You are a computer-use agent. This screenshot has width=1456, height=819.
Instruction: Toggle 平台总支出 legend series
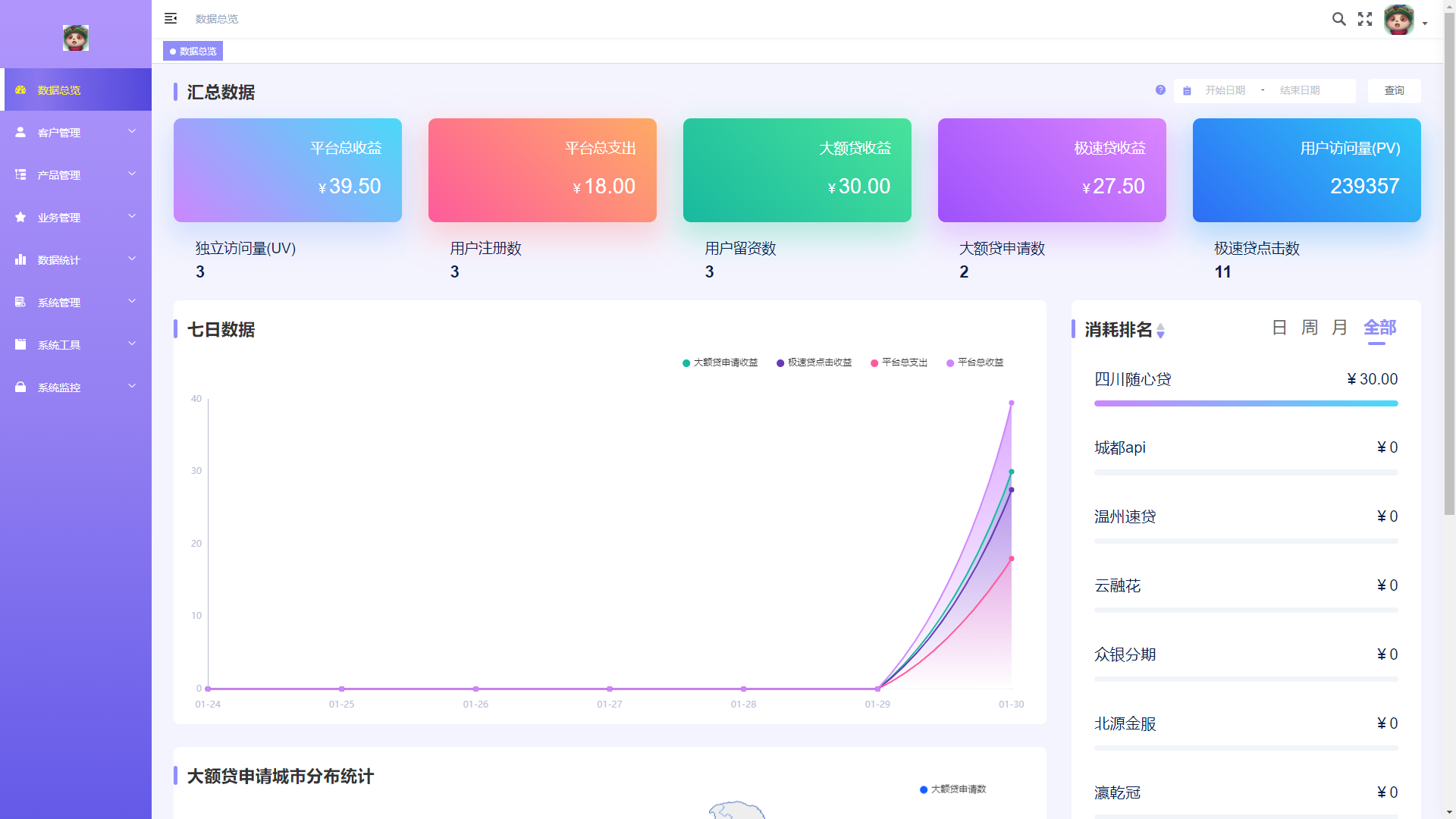899,362
